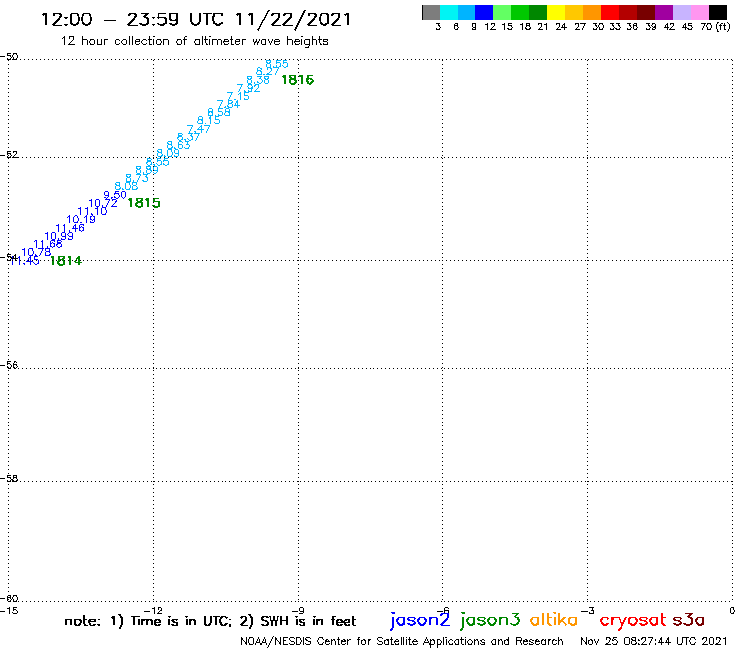Click the green 1816 time marker
The image size is (740, 650).
[297, 80]
